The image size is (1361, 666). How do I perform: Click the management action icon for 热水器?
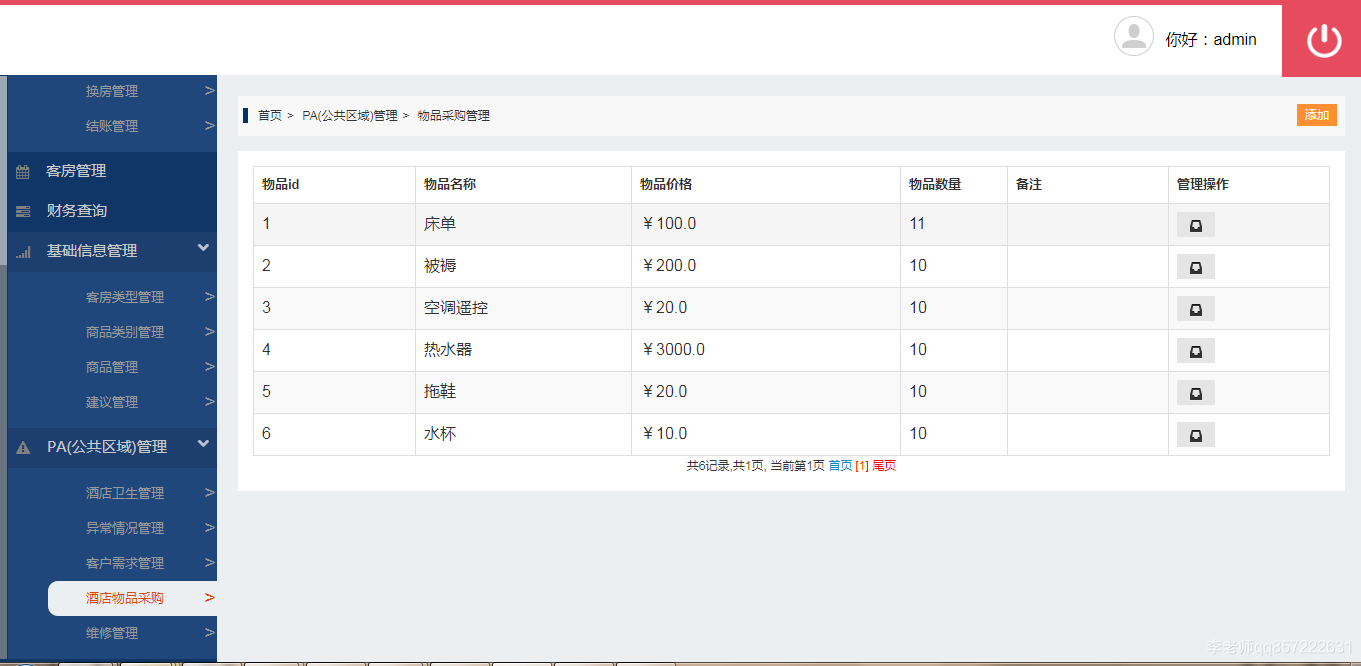tap(1195, 350)
